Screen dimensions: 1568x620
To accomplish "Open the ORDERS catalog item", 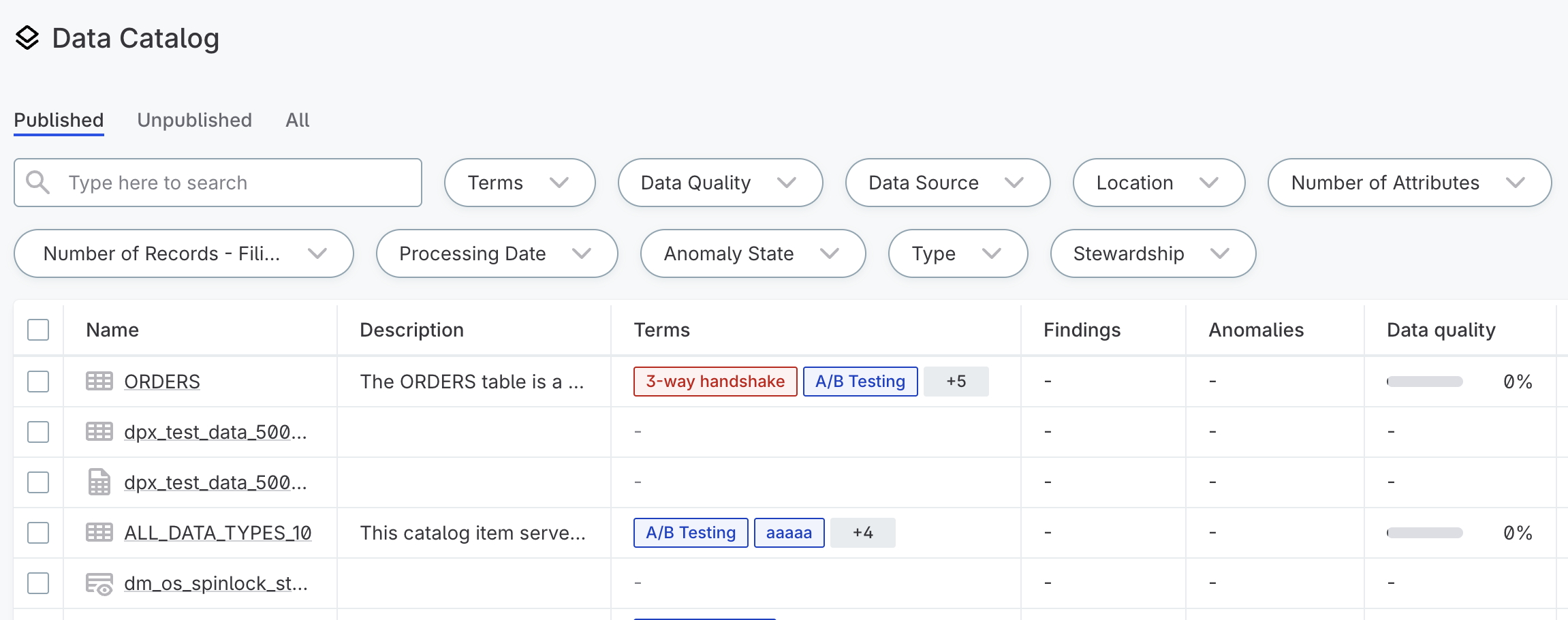I will [161, 381].
